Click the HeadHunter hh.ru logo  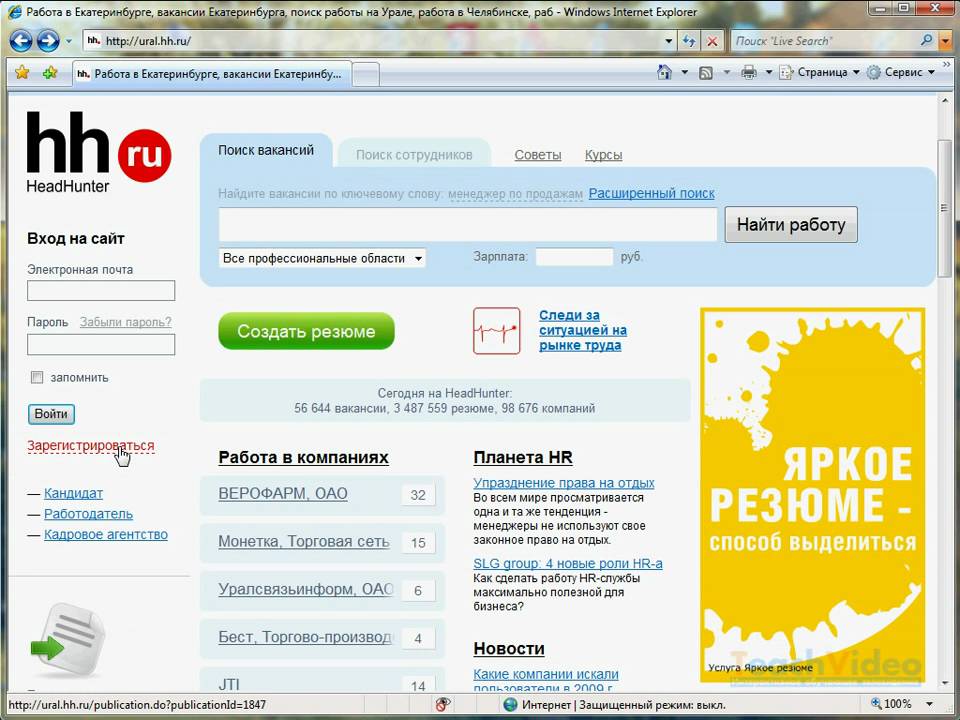point(98,151)
